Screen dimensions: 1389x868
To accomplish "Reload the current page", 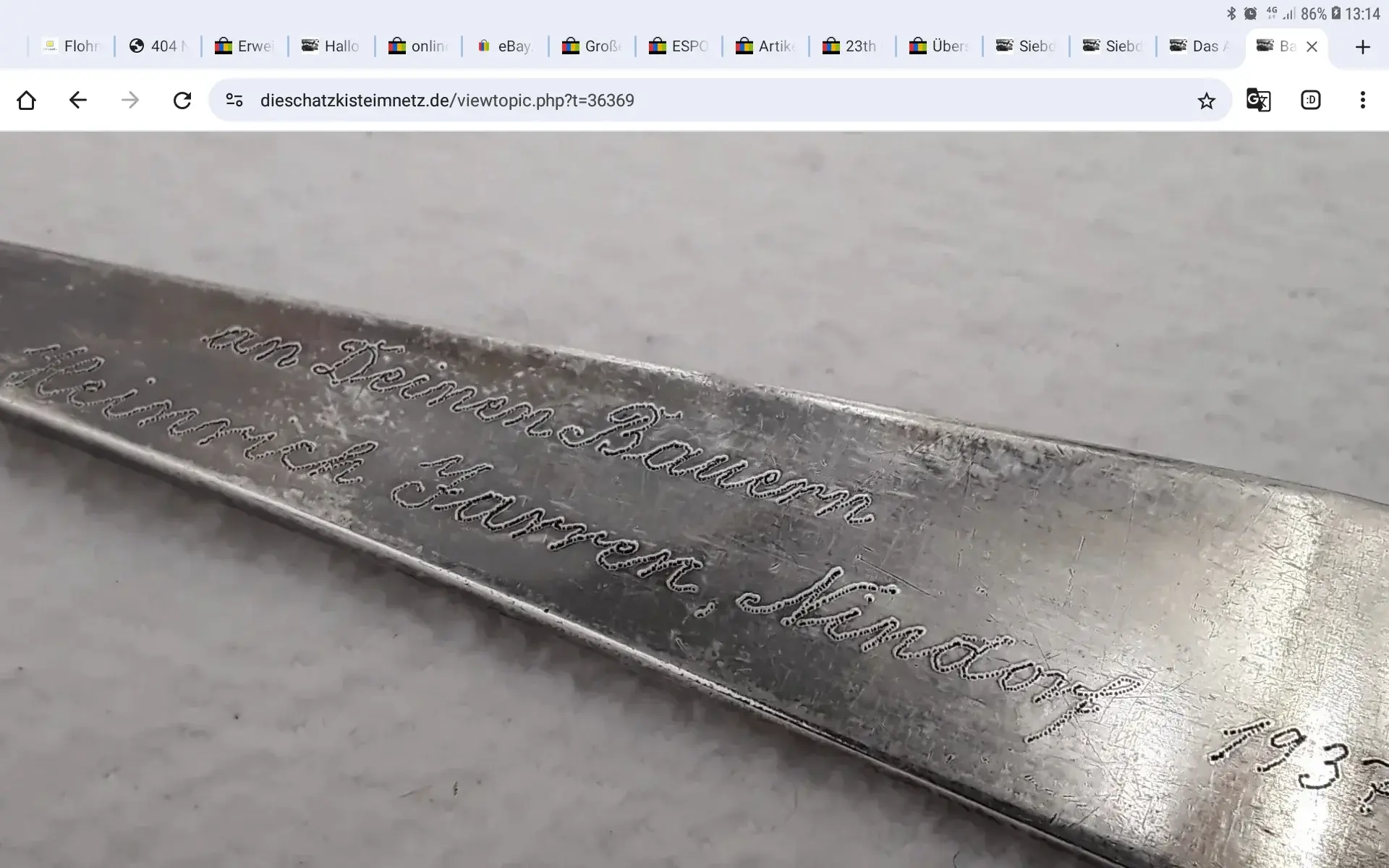I will tap(182, 100).
